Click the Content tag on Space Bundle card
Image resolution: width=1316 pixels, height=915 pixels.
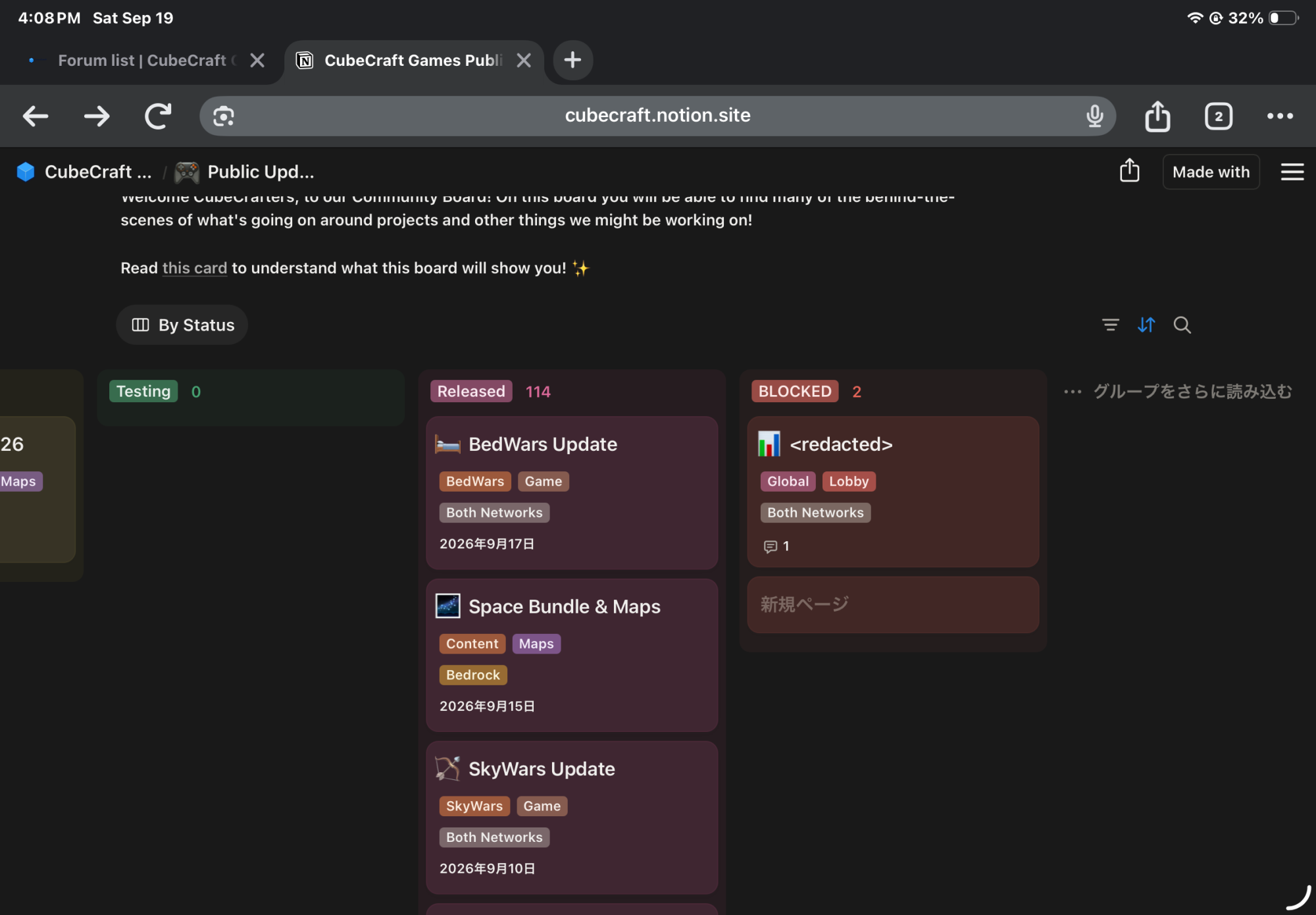[x=472, y=644]
